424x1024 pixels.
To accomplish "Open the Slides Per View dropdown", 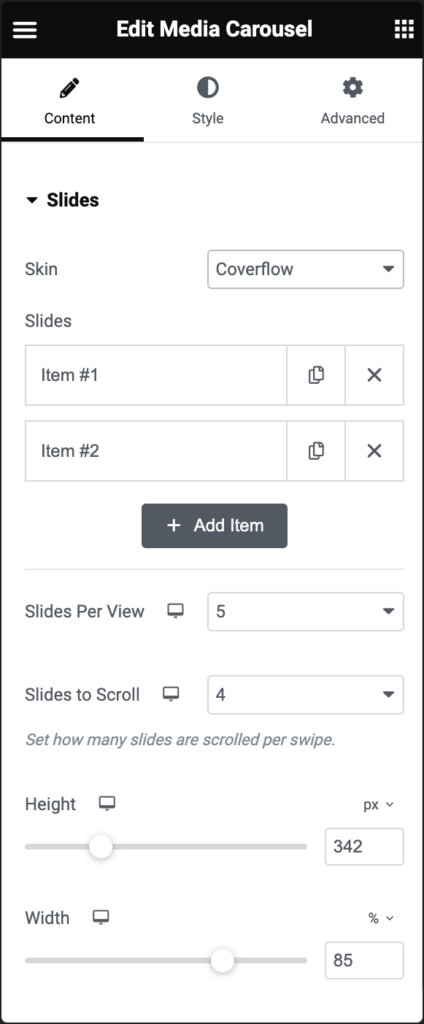I will coord(306,611).
